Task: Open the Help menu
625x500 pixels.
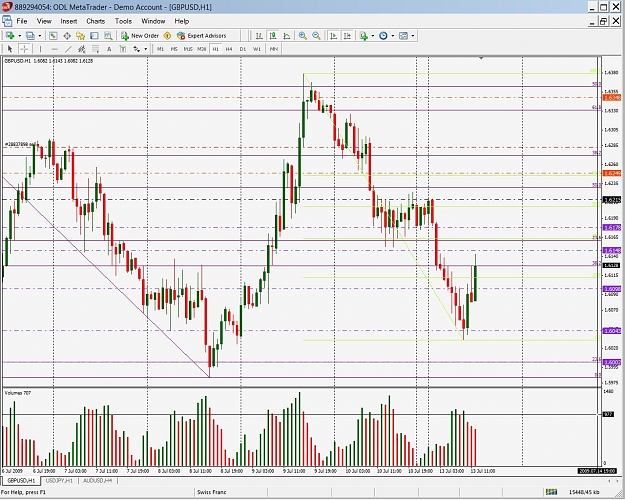Action: (x=182, y=21)
